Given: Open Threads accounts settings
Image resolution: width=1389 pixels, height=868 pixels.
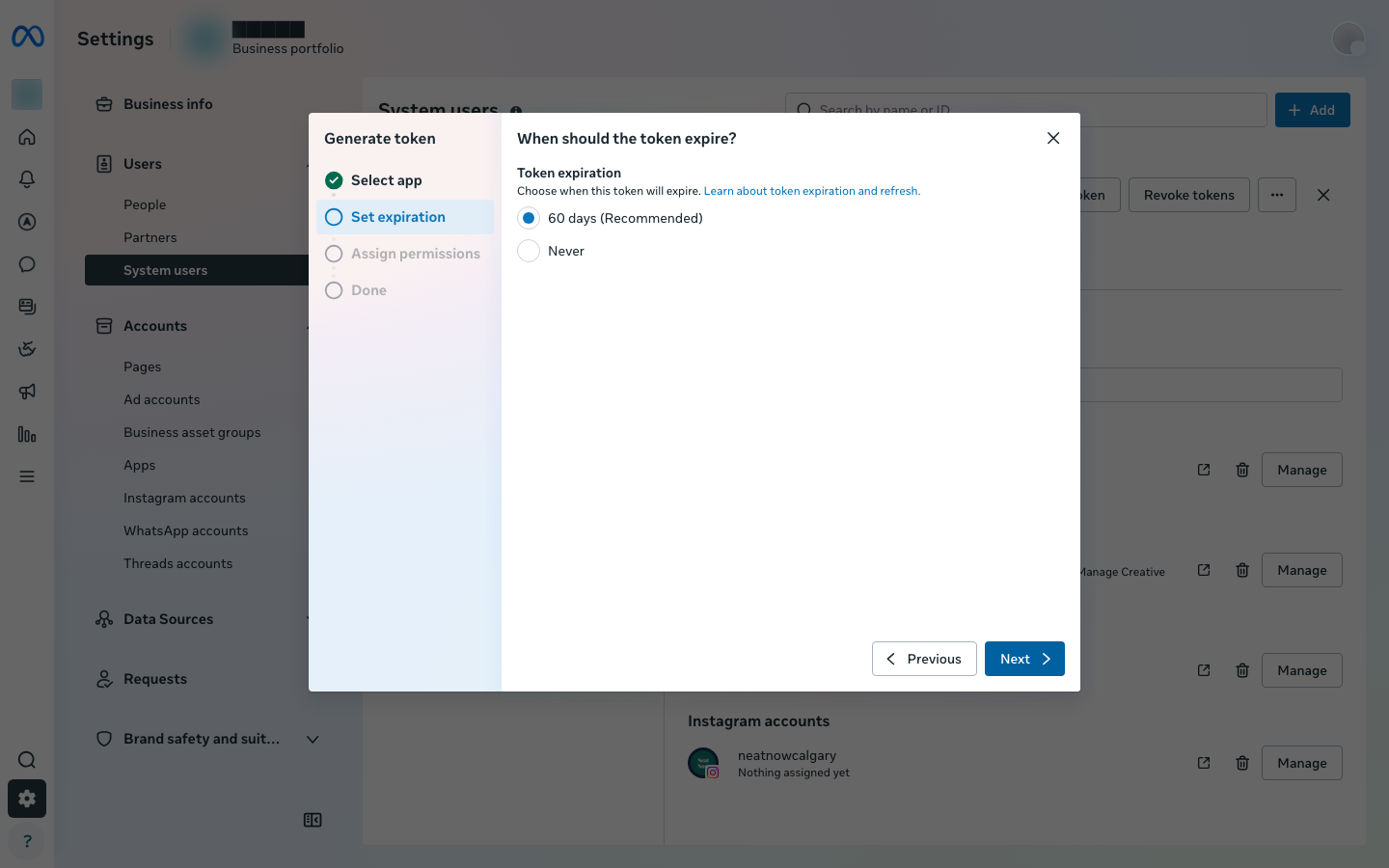Looking at the screenshot, I should 178,563.
